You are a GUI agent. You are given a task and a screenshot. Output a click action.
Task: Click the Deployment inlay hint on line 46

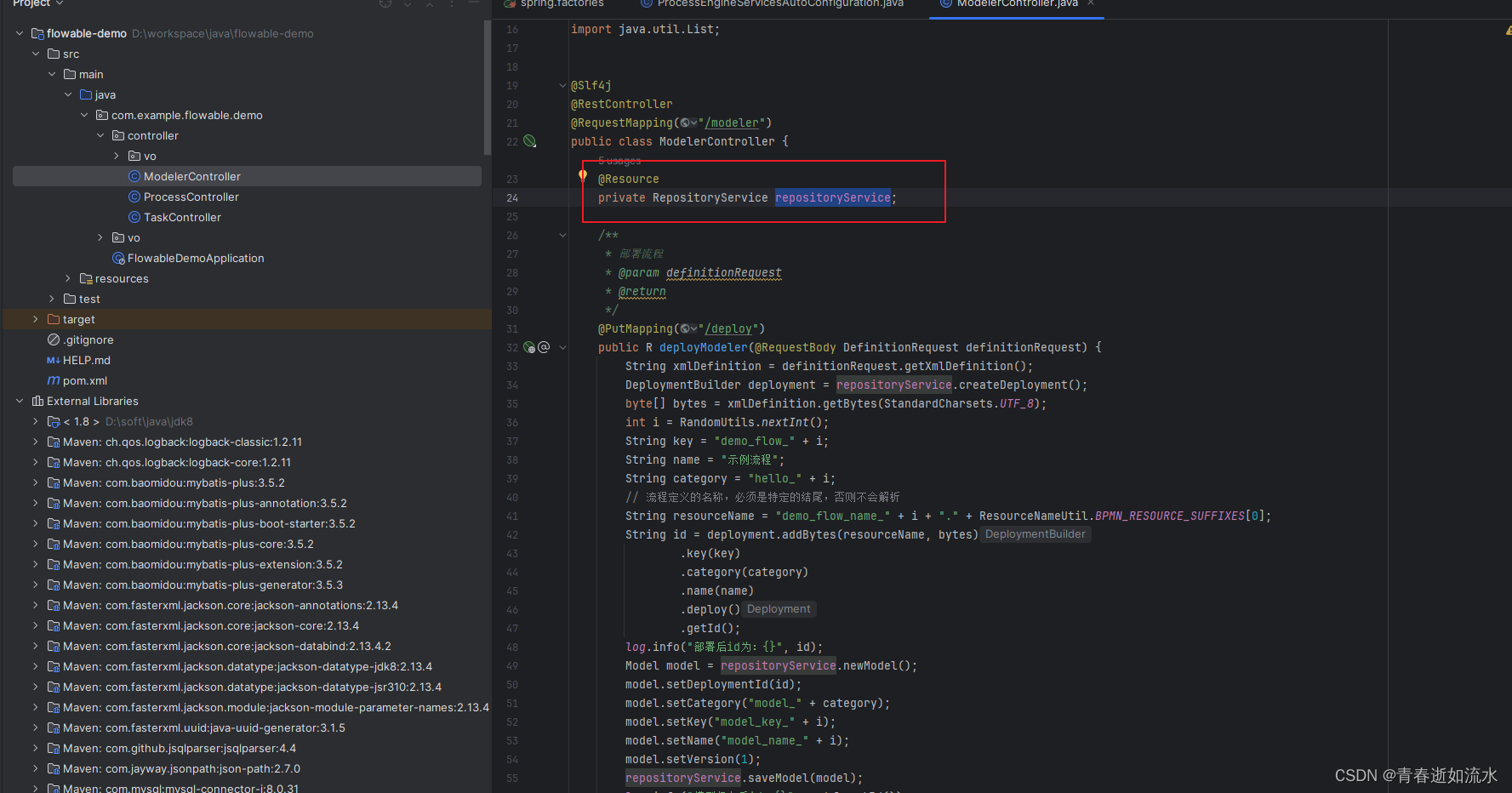(x=779, y=609)
